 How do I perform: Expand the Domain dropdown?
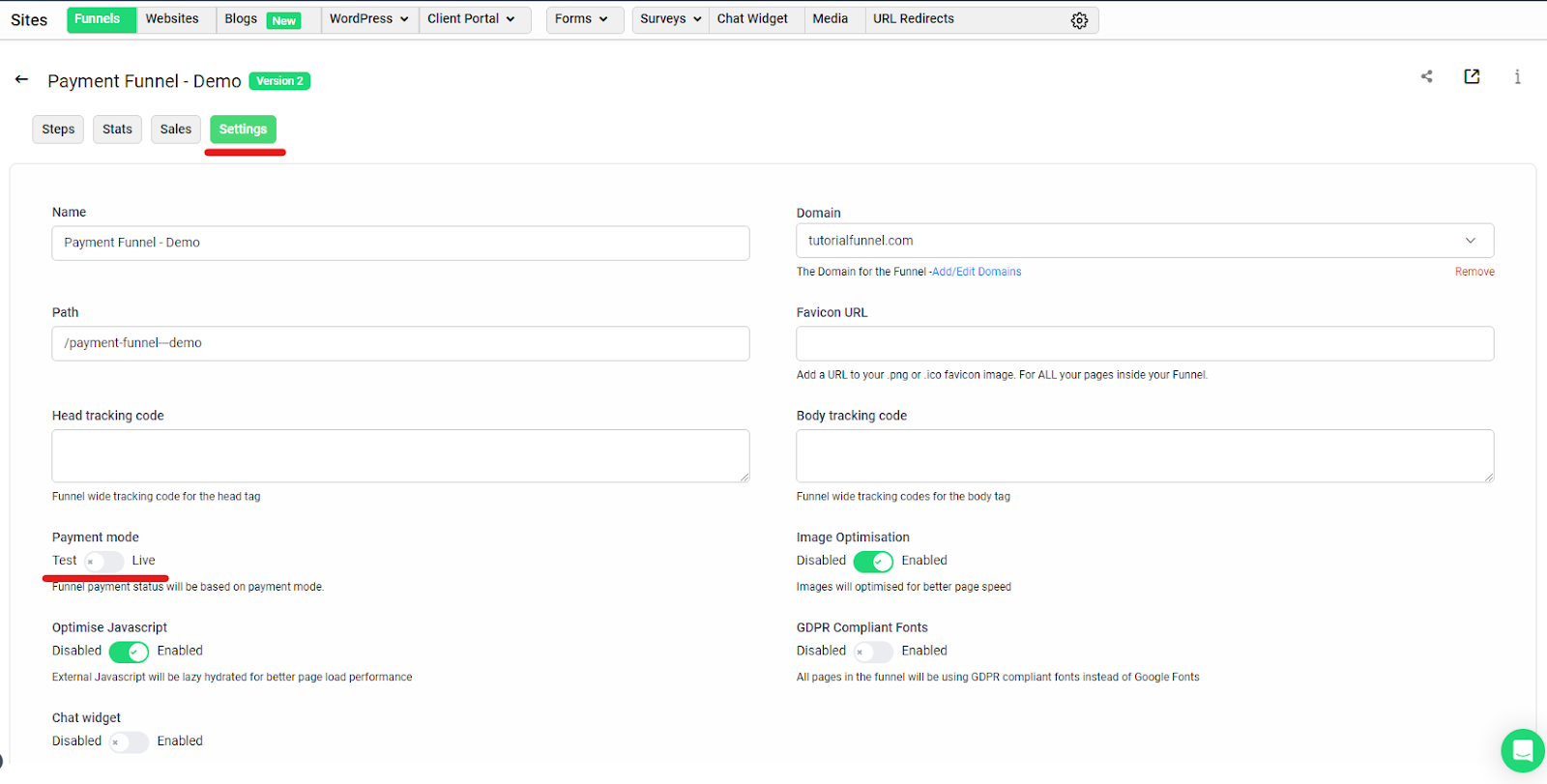(1470, 241)
